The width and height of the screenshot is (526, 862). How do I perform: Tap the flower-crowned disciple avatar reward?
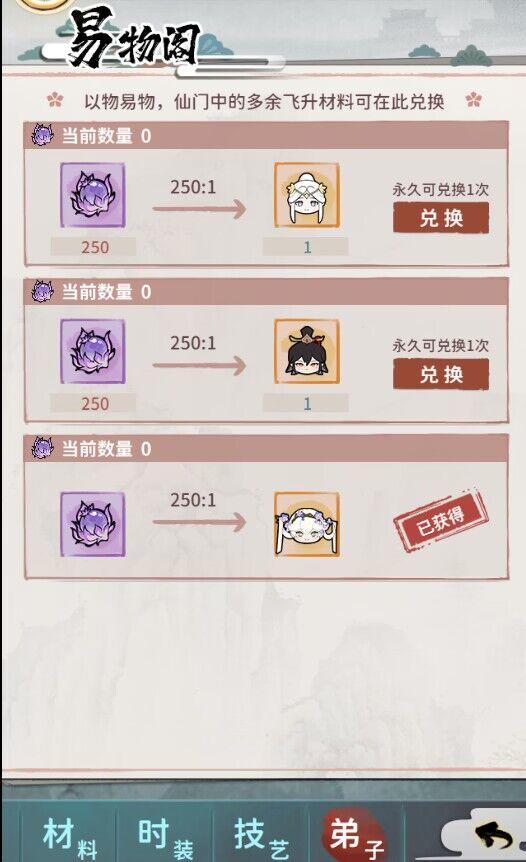(307, 524)
